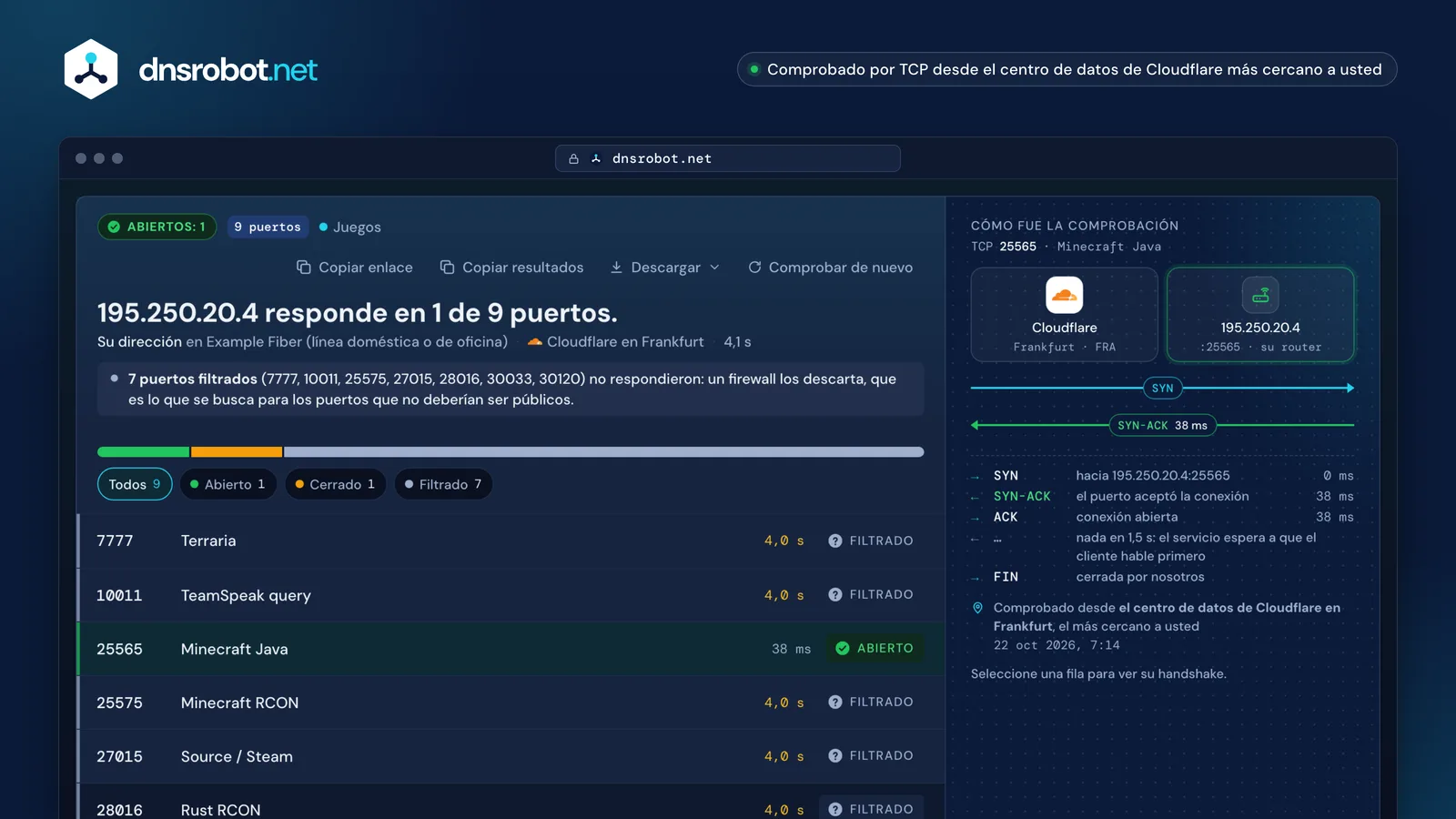This screenshot has height=819, width=1456.
Task: Click the check icon in ABIERTOS: 1 badge
Action: point(114,227)
